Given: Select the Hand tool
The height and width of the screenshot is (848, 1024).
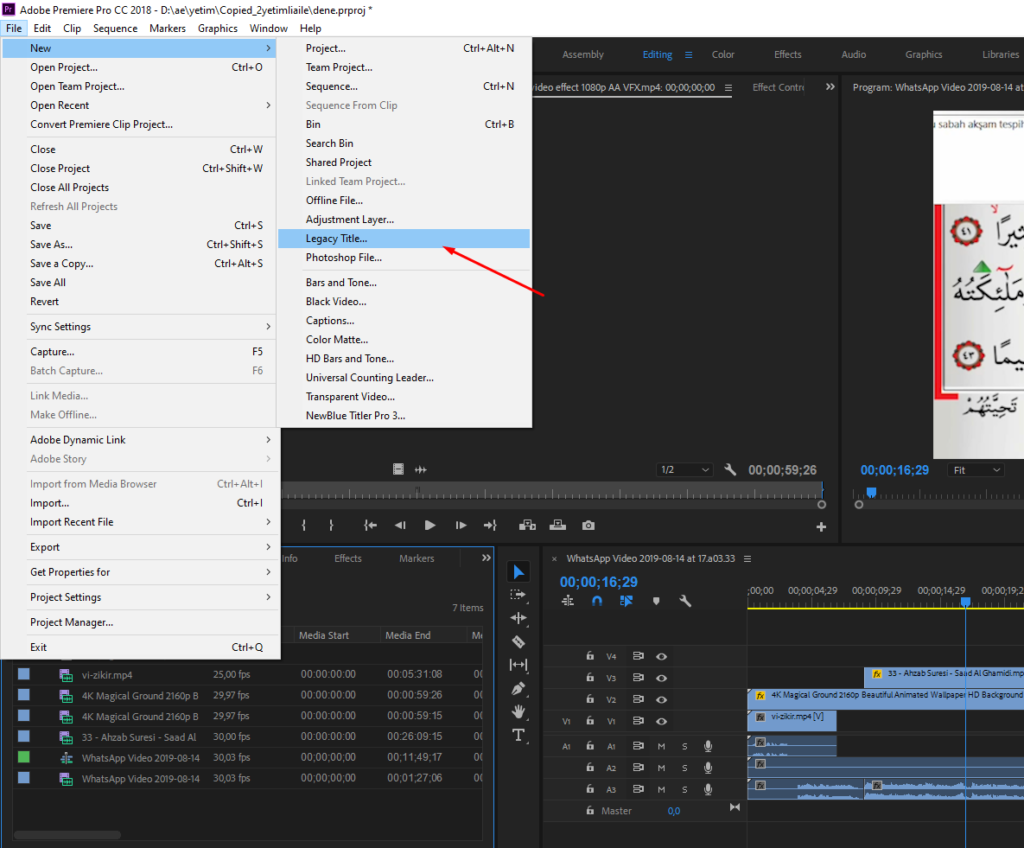Looking at the screenshot, I should pyautogui.click(x=519, y=711).
